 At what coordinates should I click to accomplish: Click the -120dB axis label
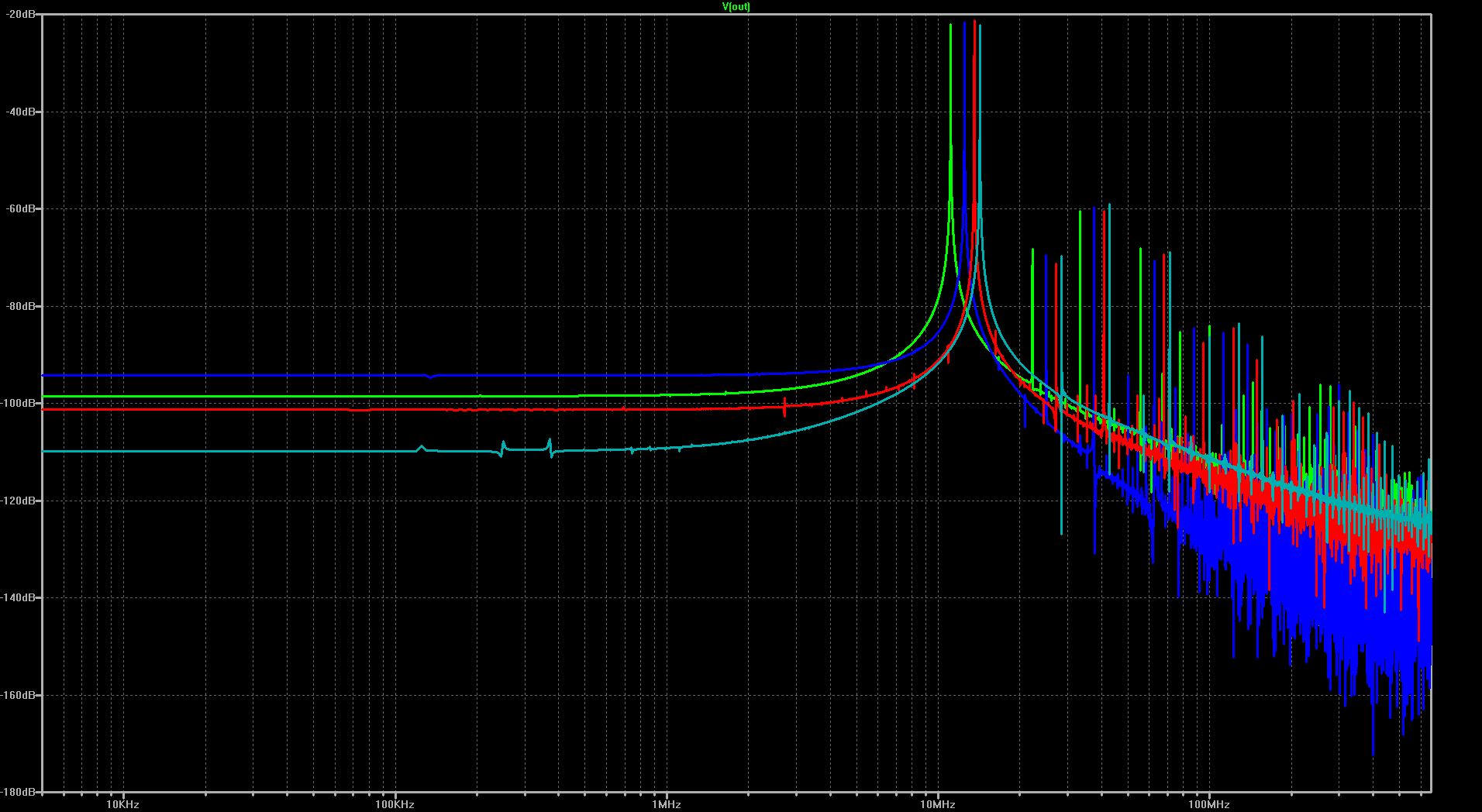19,501
